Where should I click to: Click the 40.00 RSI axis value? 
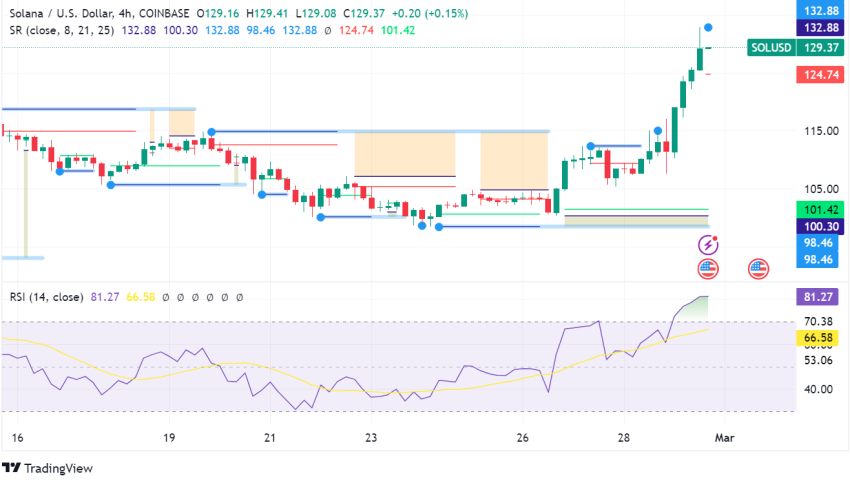818,389
